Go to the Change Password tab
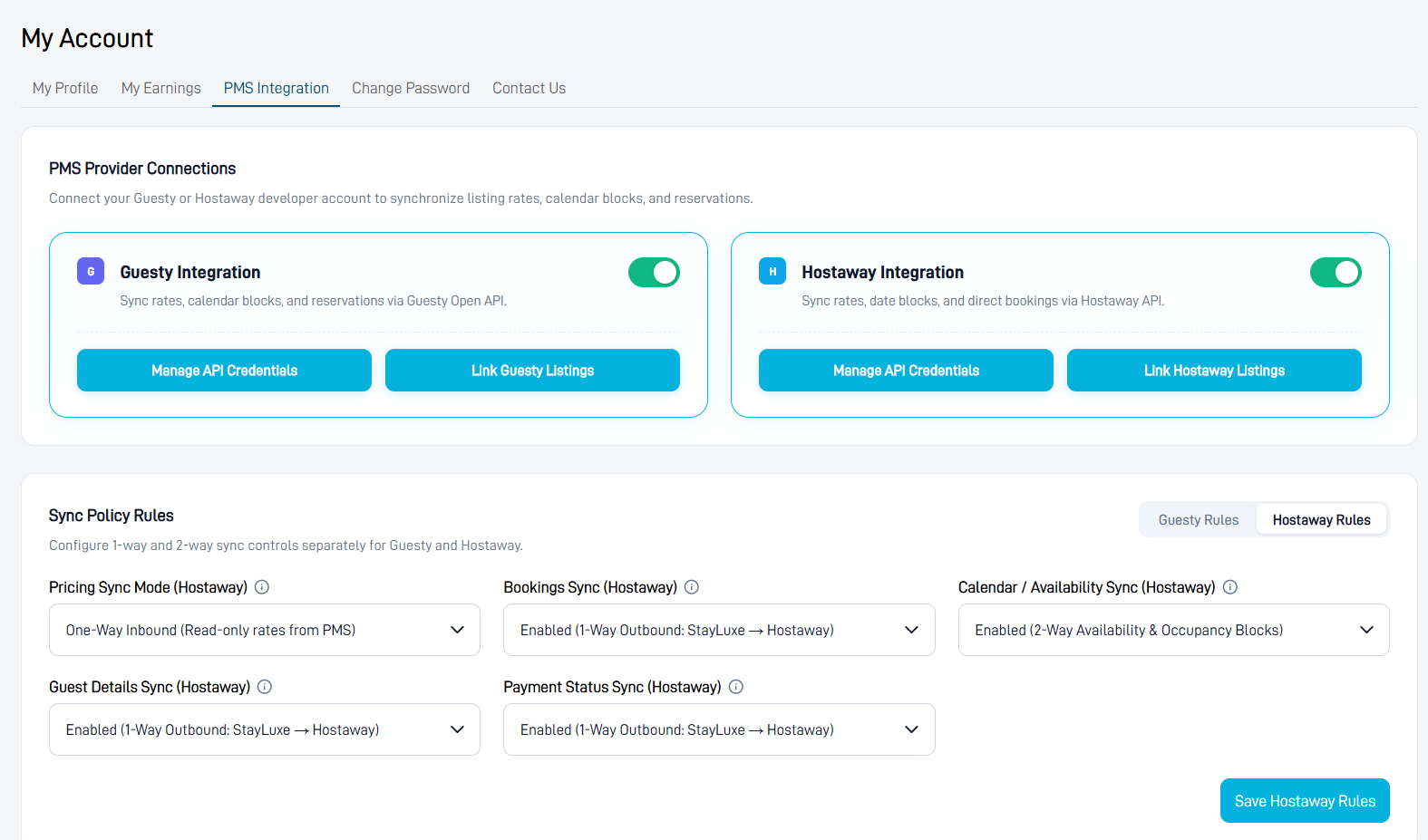The image size is (1428, 840). 411,88
